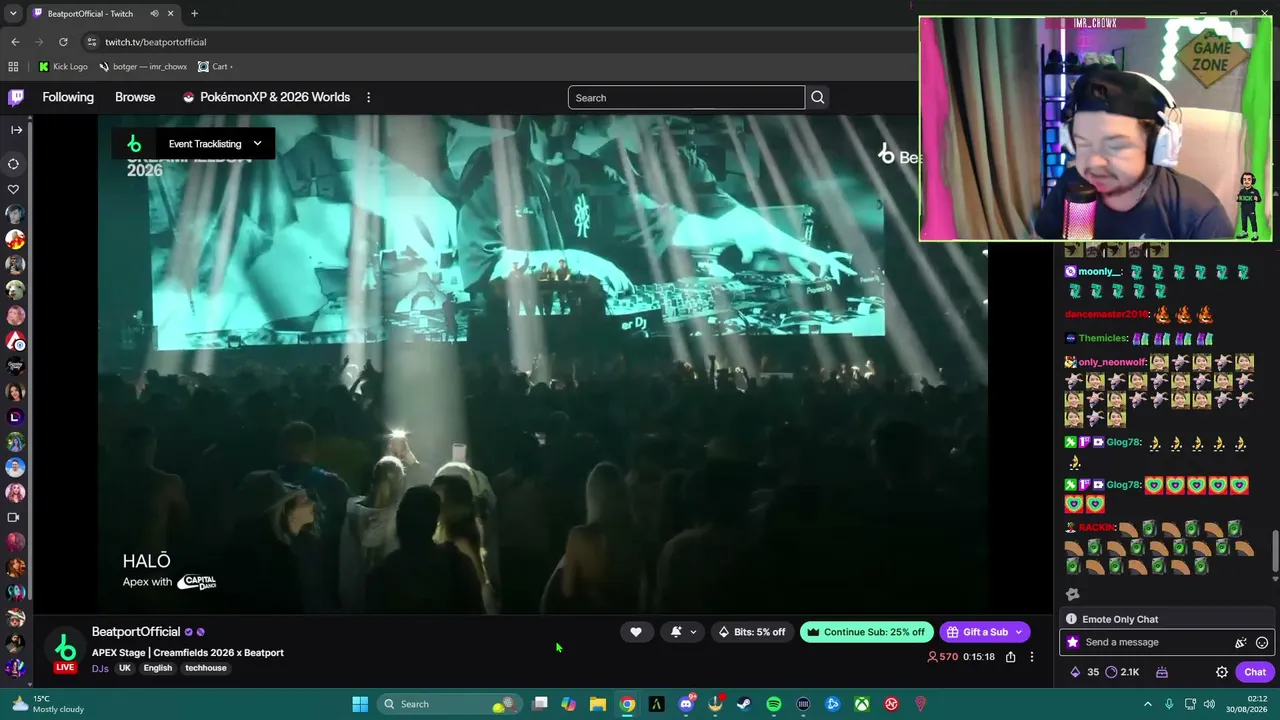Show hidden system tray icons
Viewport: 1280px width, 720px height.
(x=1147, y=704)
